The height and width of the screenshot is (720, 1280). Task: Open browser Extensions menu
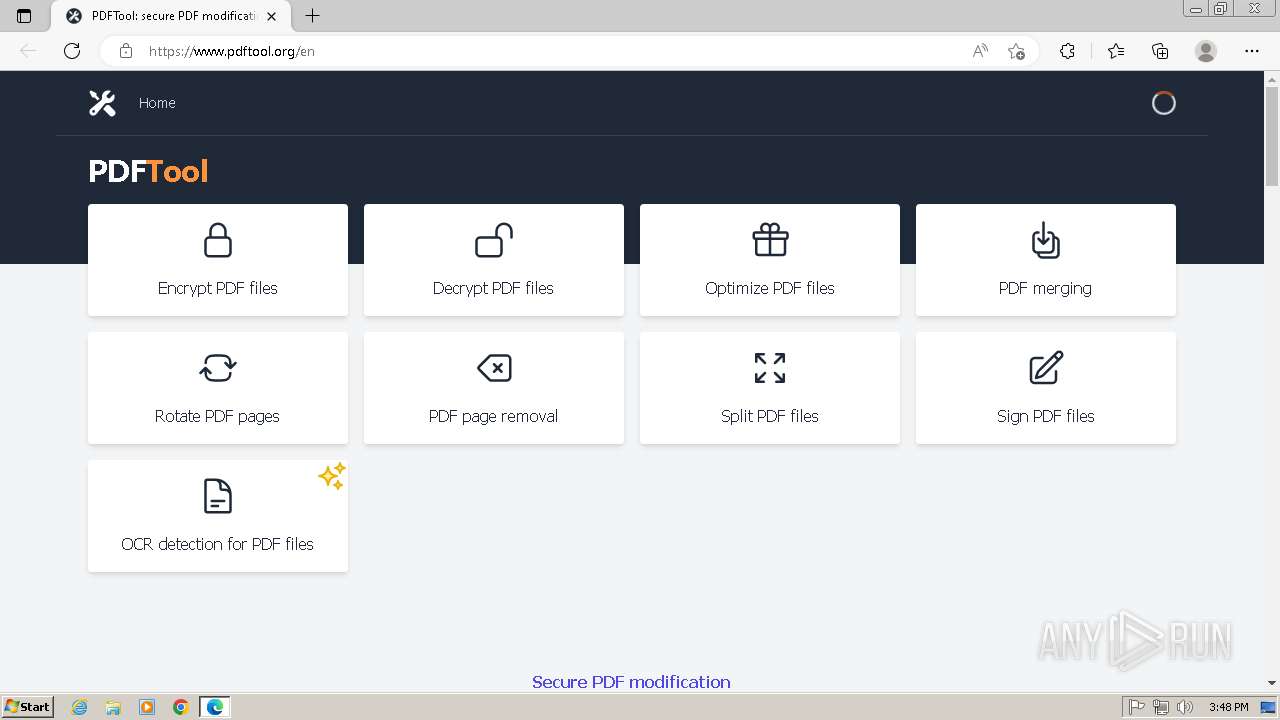tap(1067, 51)
